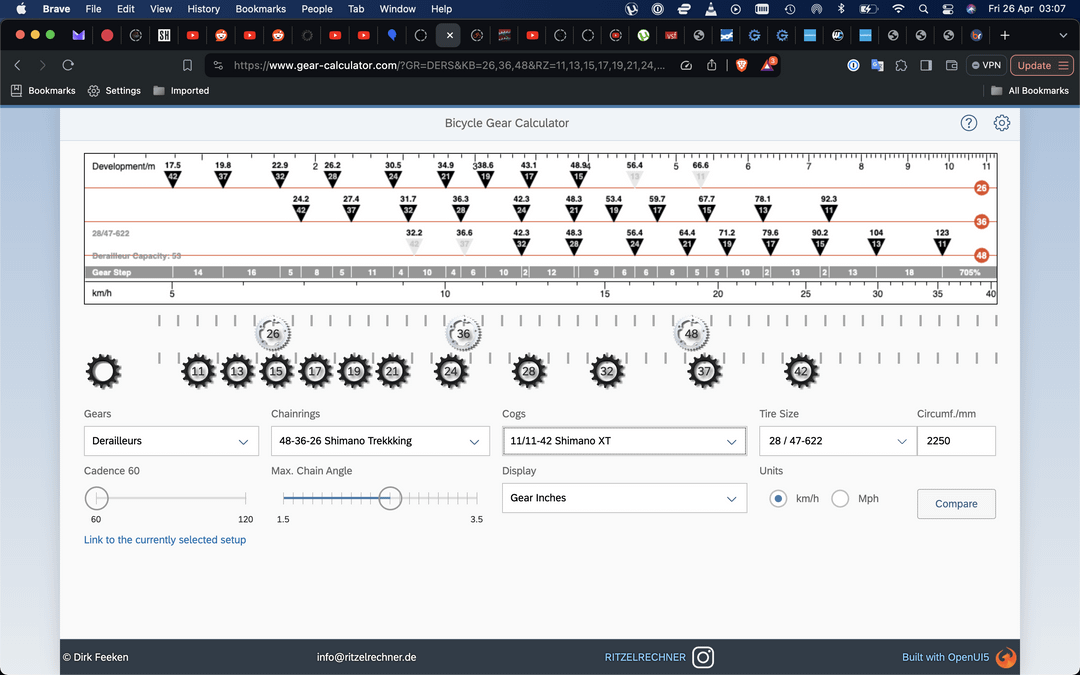Open the View menu

160,9
